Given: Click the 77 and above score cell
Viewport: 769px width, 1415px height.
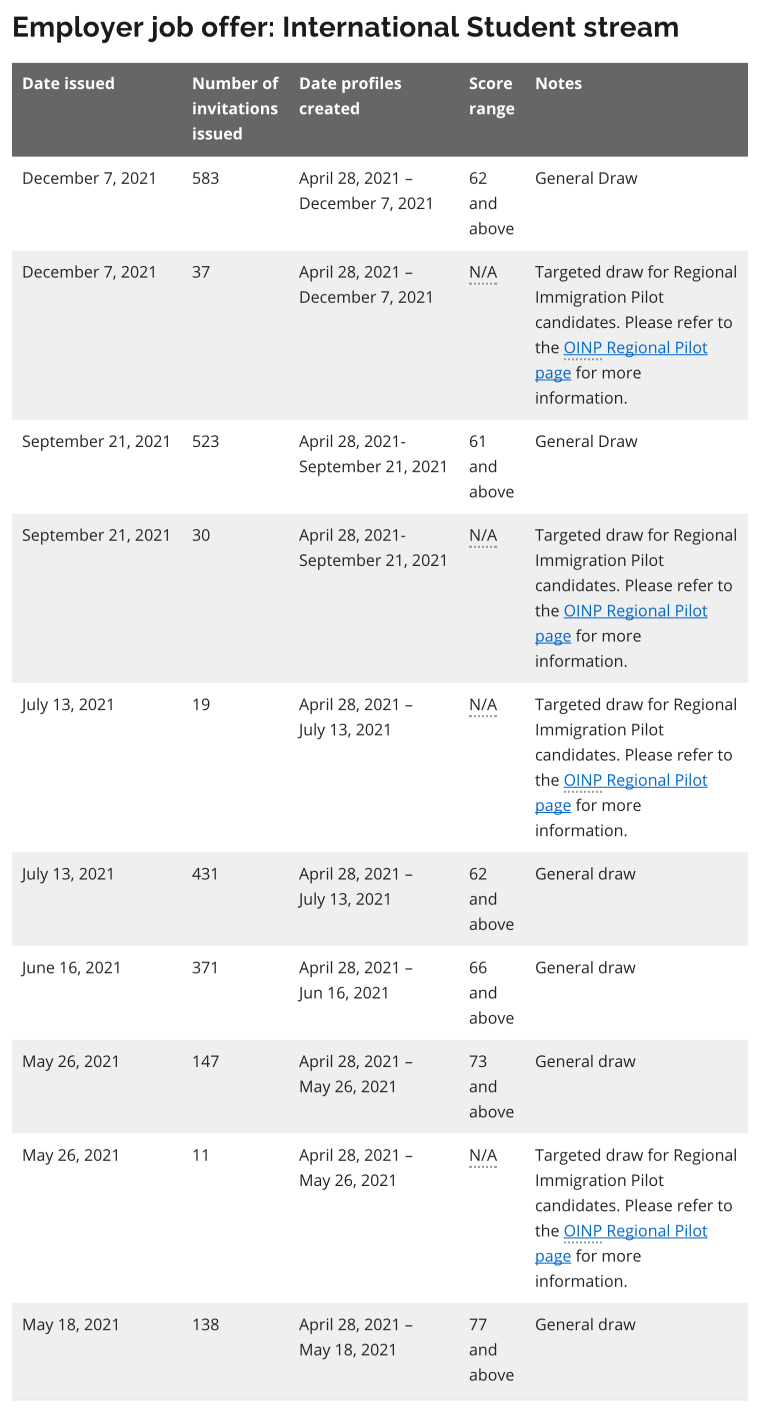Looking at the screenshot, I should coord(490,1349).
